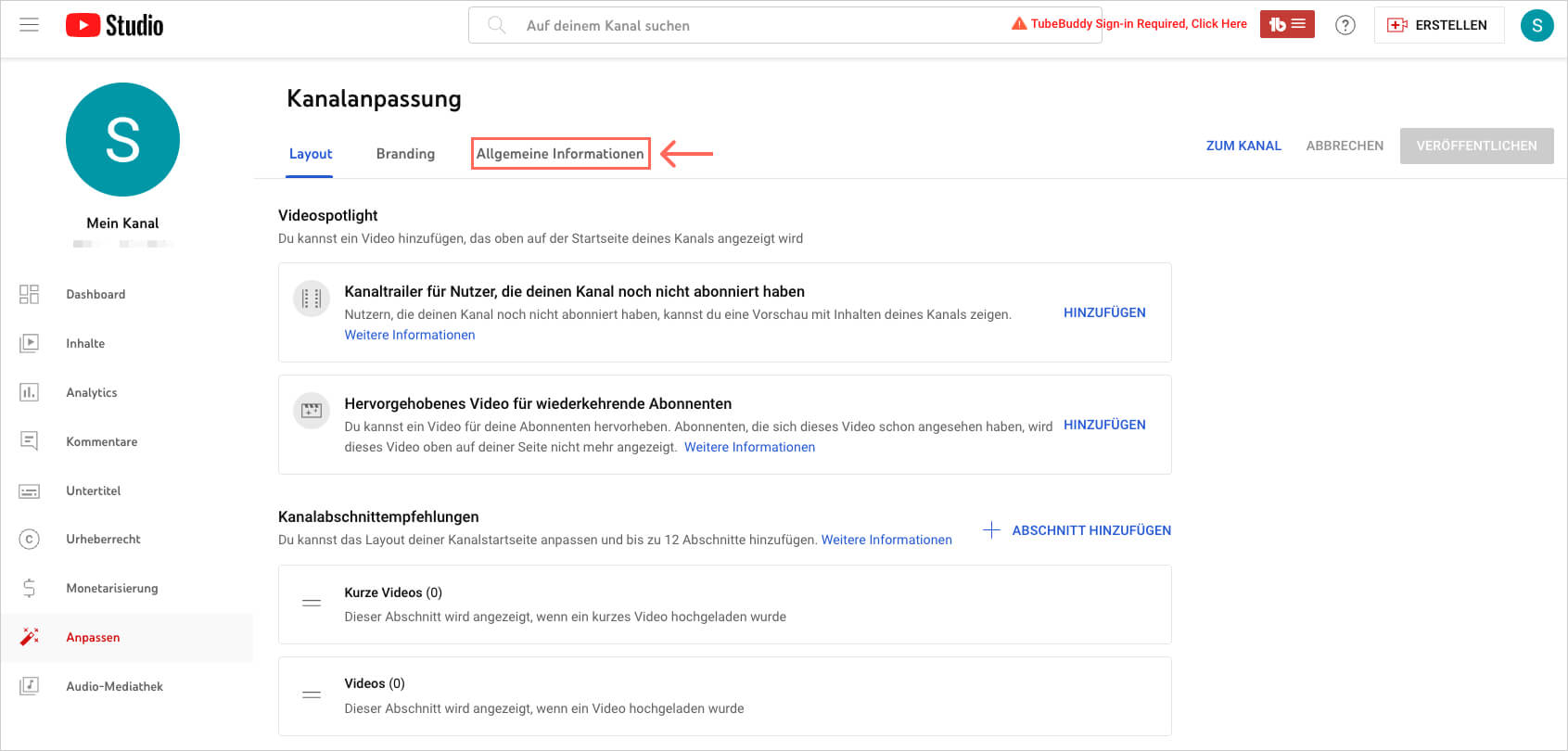Open the Audio-Mediathek sidebar item

(x=114, y=686)
